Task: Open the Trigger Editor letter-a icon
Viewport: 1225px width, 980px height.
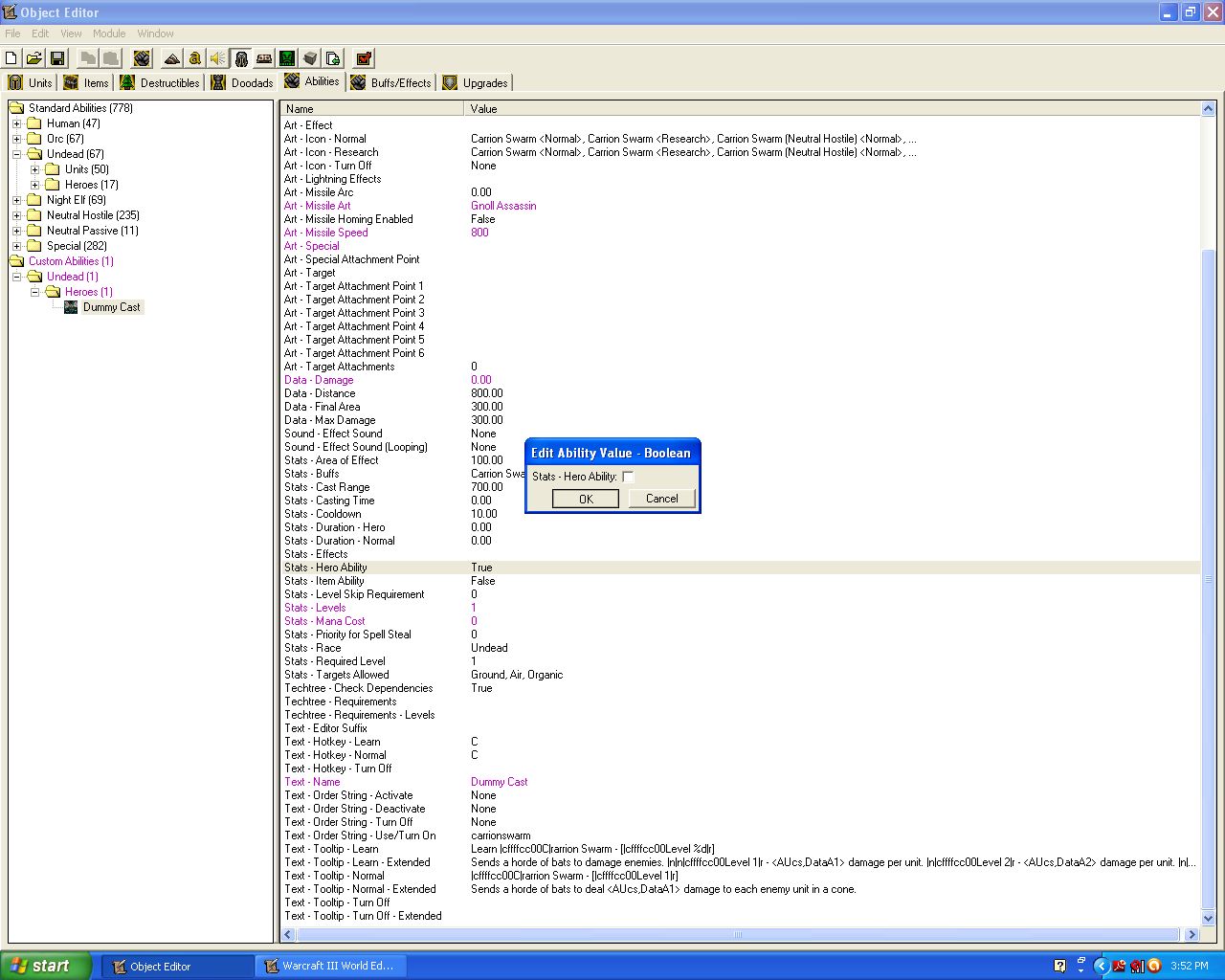Action: tap(194, 58)
